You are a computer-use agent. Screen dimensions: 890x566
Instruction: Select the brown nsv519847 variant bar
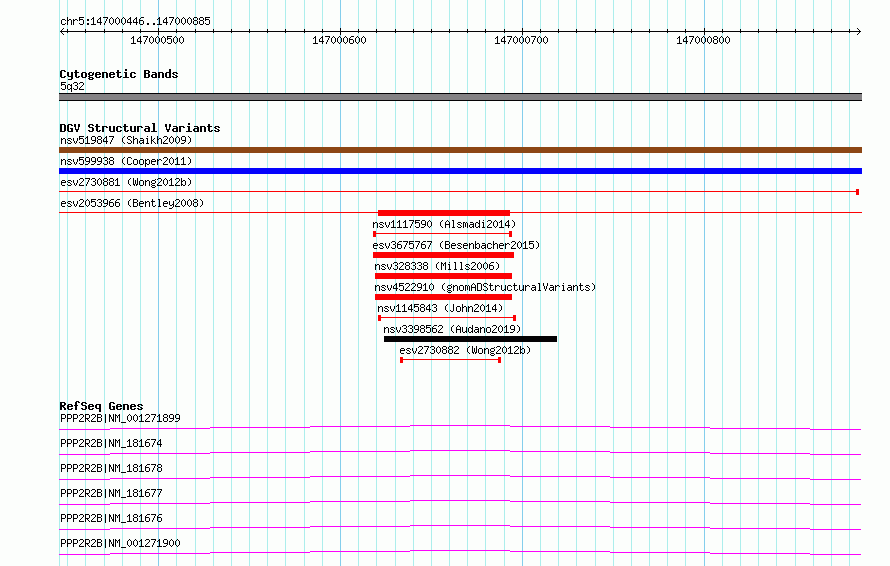point(460,150)
